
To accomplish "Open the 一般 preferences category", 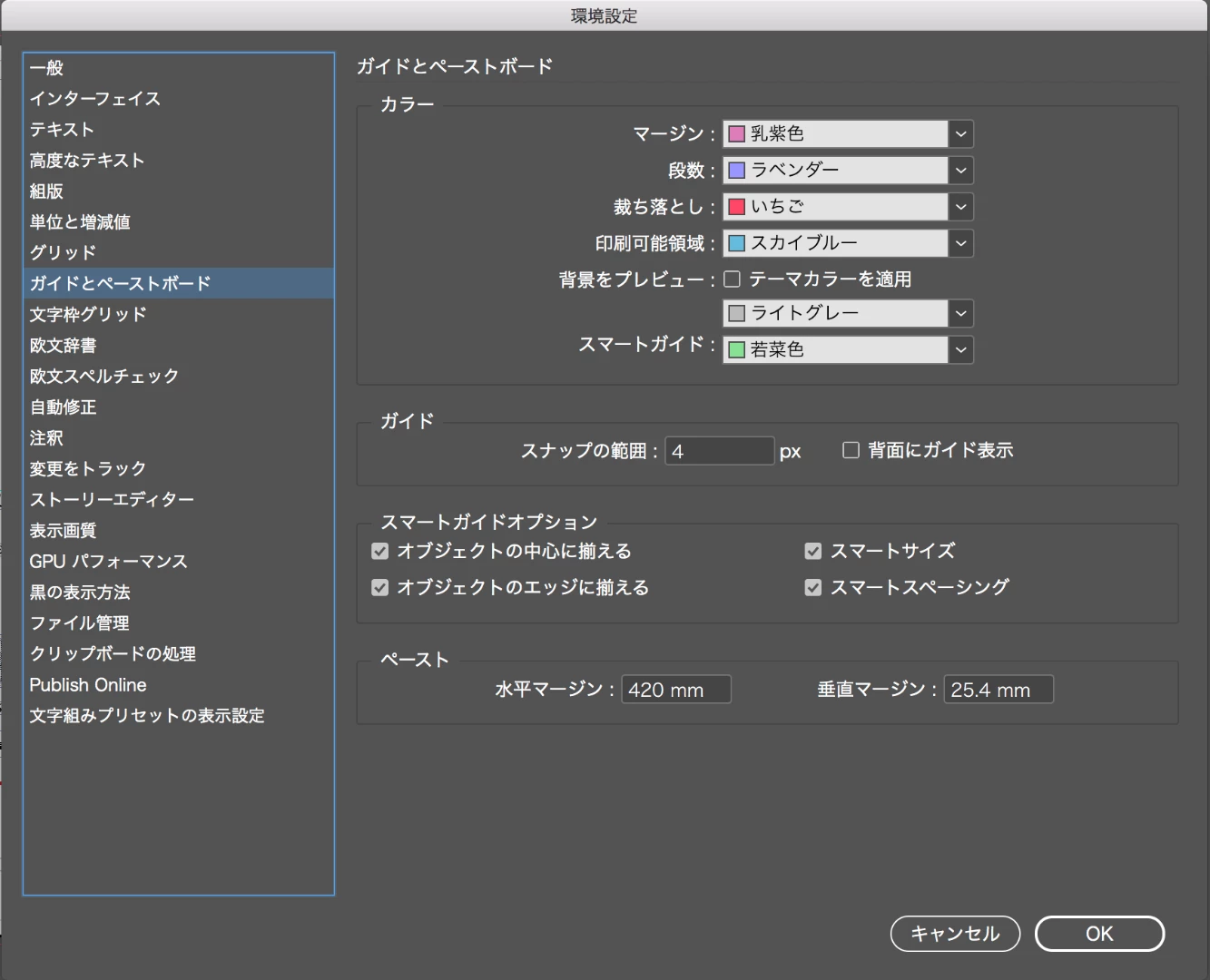I will 179,68.
